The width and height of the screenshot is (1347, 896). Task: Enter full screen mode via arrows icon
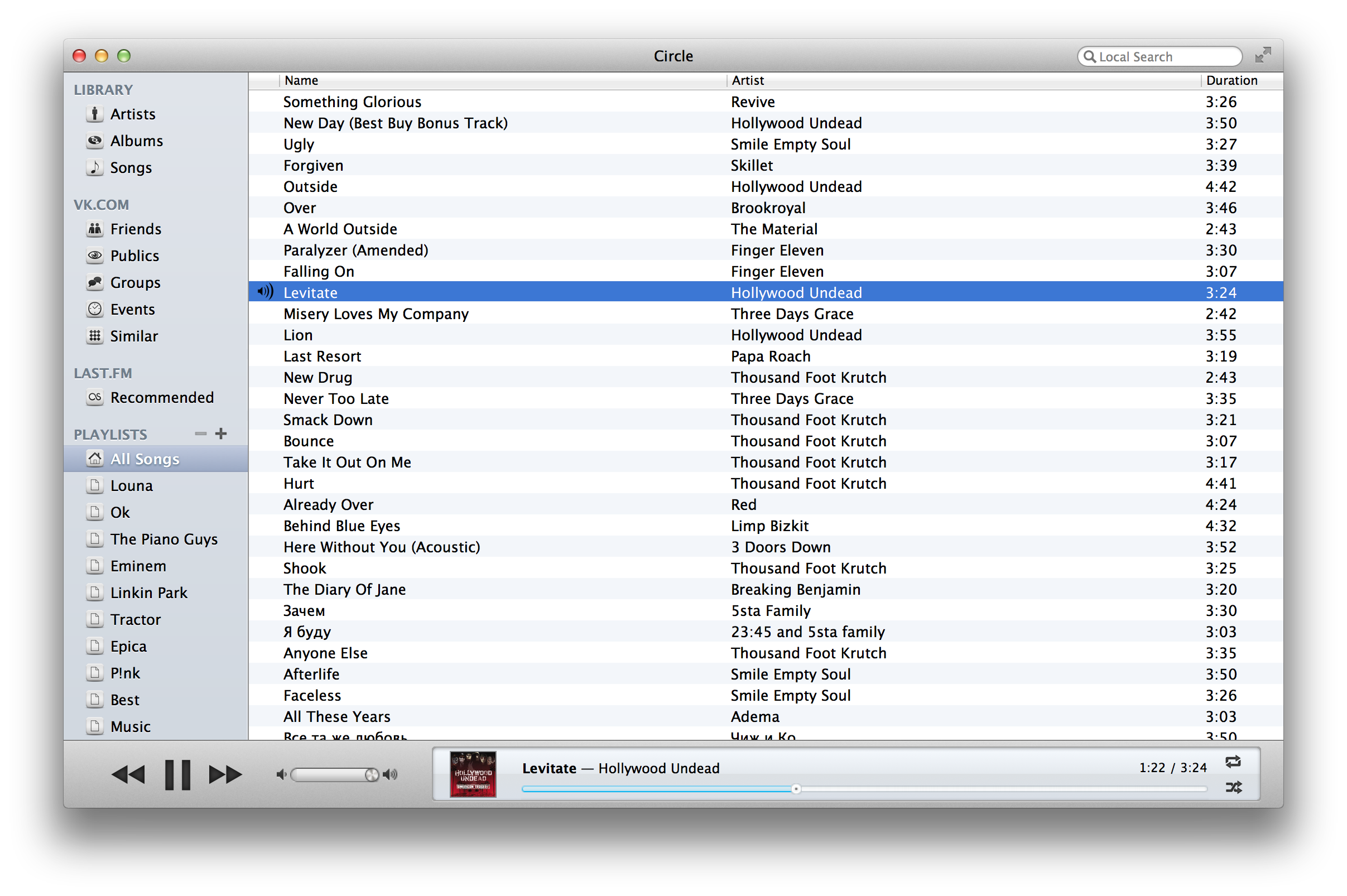click(x=1263, y=55)
